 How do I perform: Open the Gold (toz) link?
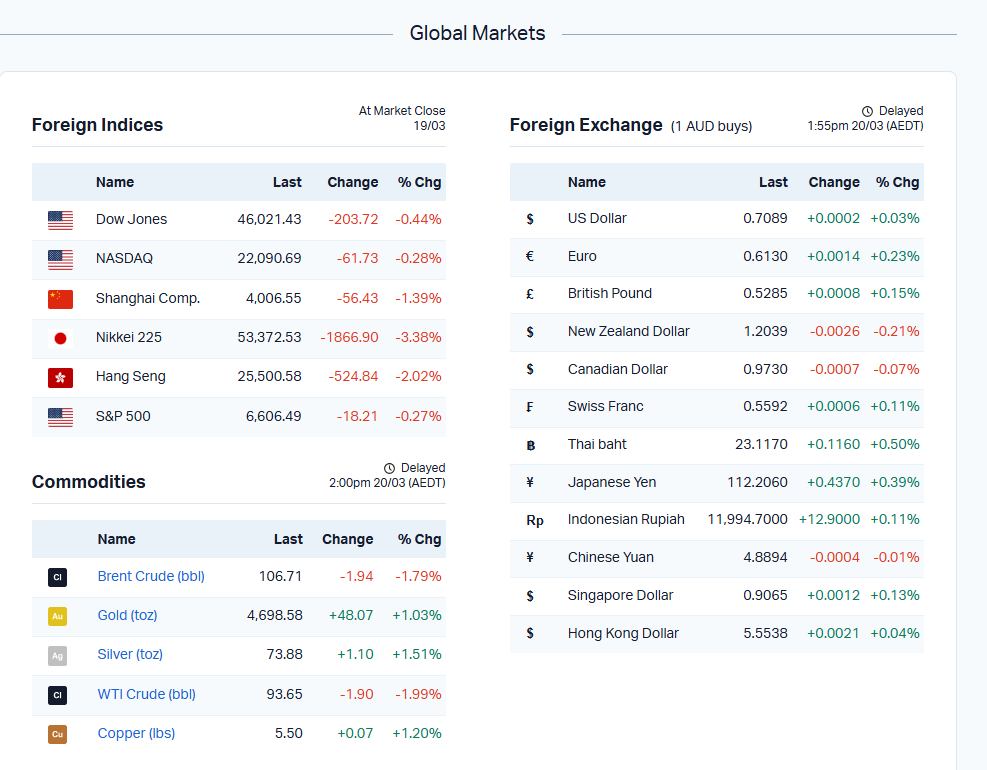[127, 615]
